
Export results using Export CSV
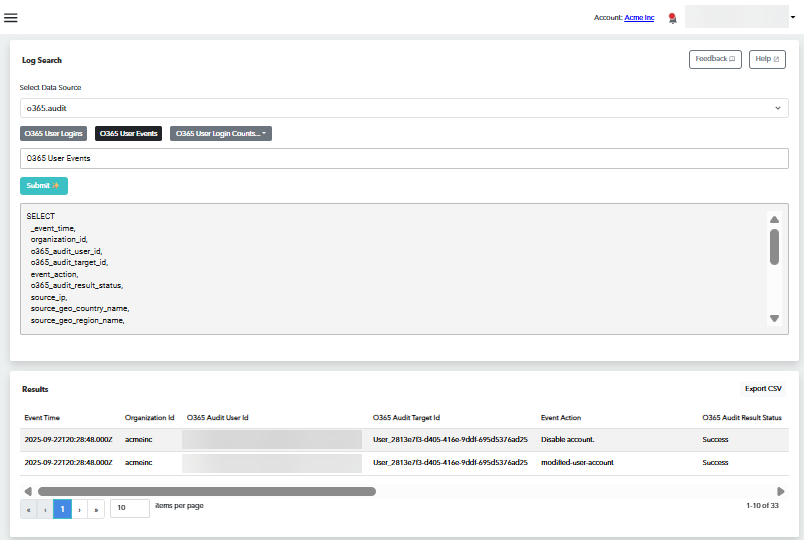pos(763,388)
